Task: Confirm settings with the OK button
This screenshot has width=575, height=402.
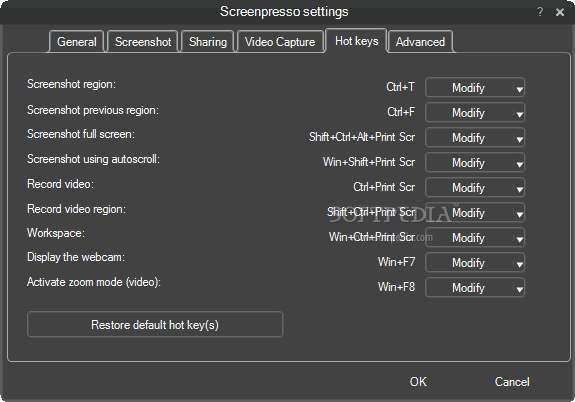Action: point(418,381)
